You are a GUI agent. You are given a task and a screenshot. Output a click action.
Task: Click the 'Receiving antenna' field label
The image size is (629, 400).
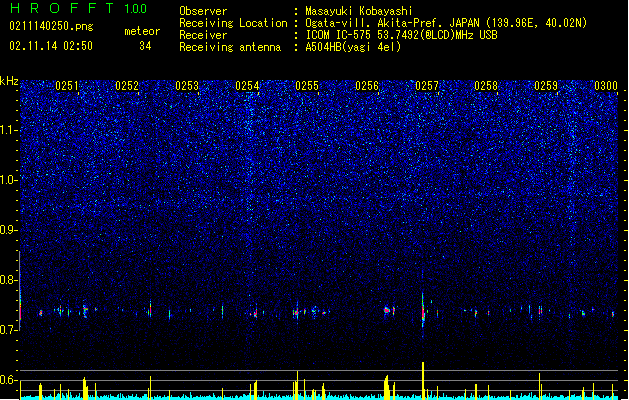pos(230,47)
